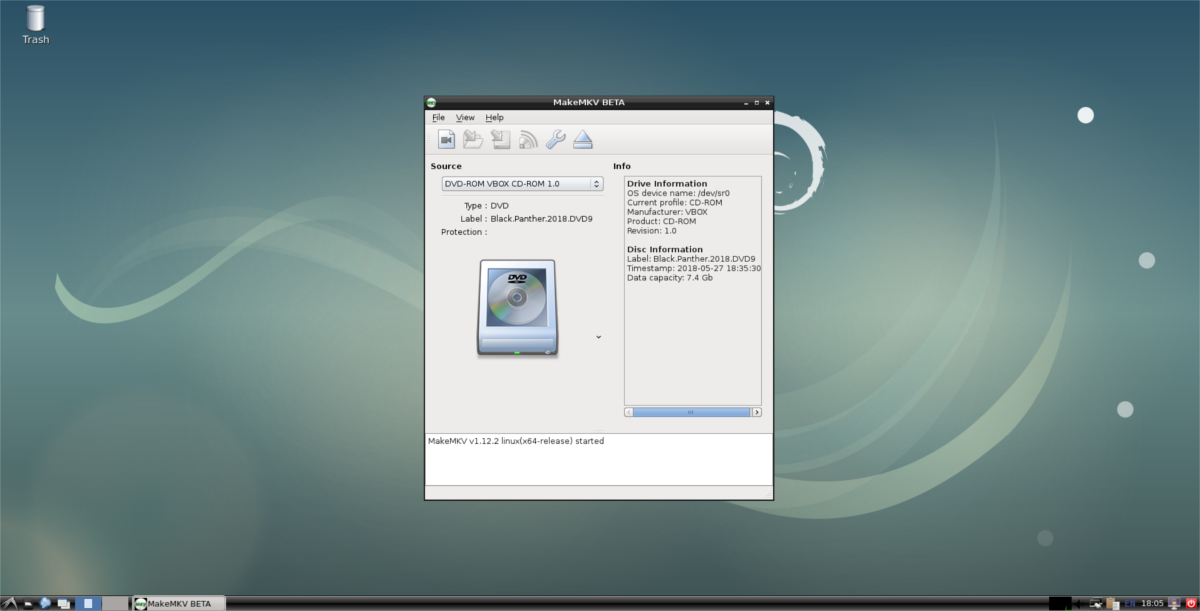Click the 'Type : DVD' text
Image resolution: width=1200 pixels, height=611 pixels.
coord(486,205)
